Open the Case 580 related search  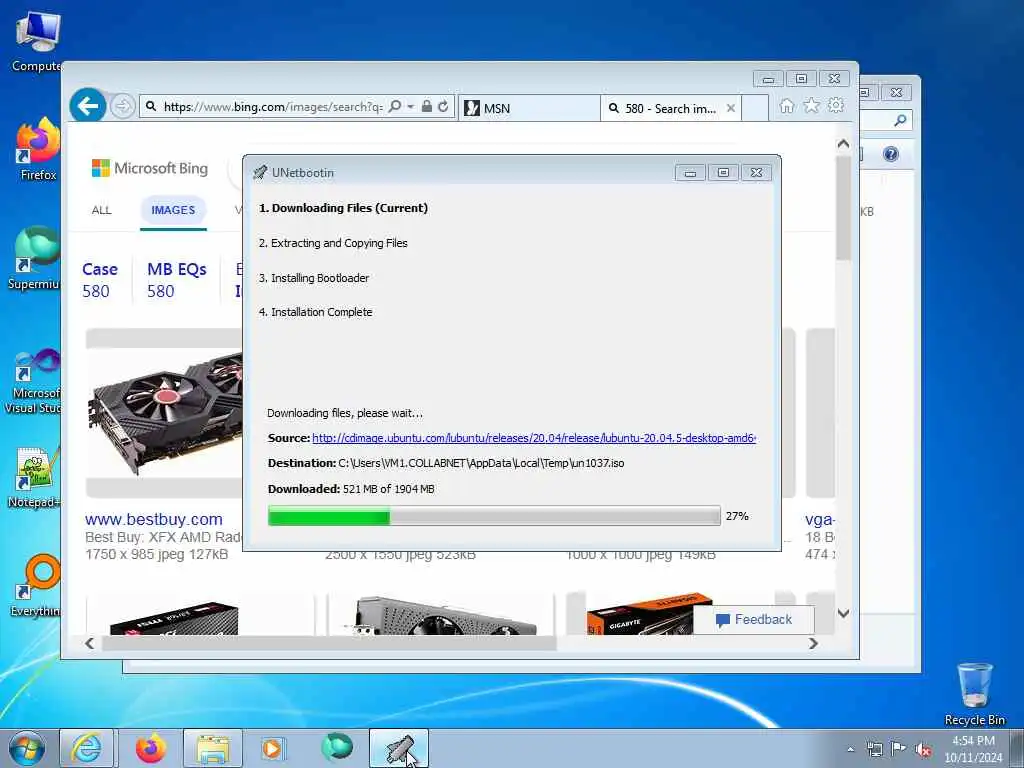pos(100,280)
